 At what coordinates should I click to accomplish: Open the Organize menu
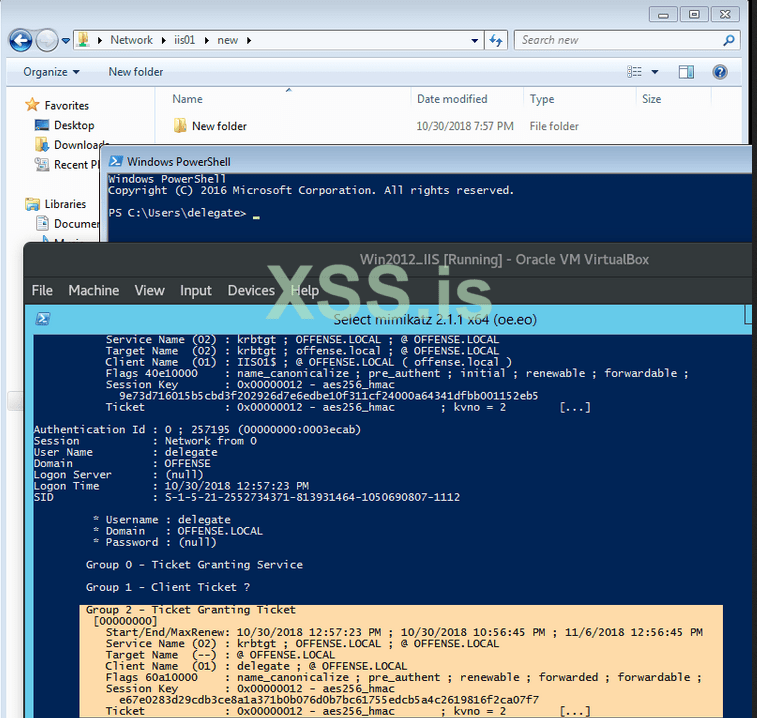coord(51,72)
